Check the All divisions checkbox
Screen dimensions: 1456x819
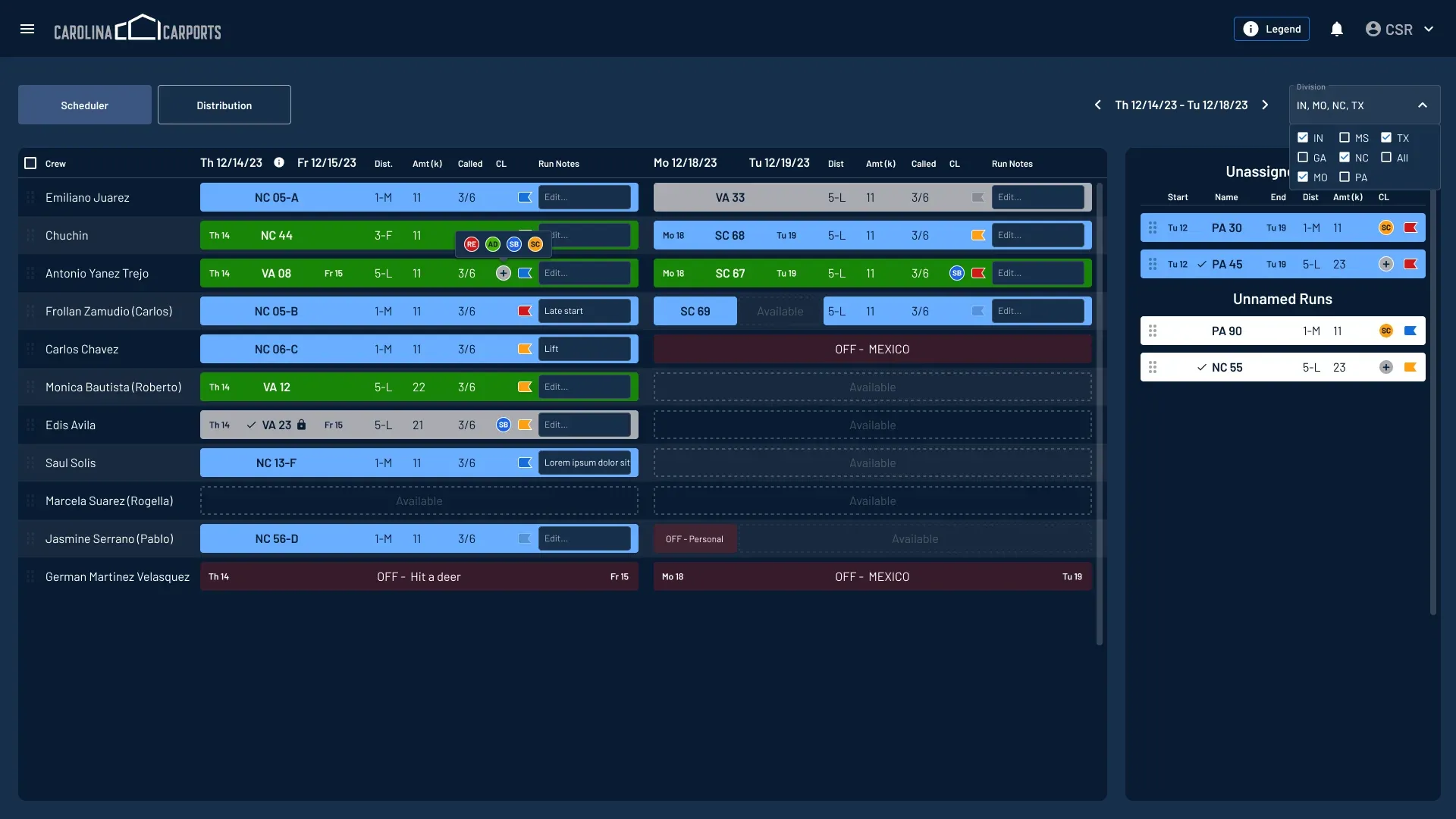coord(1386,157)
